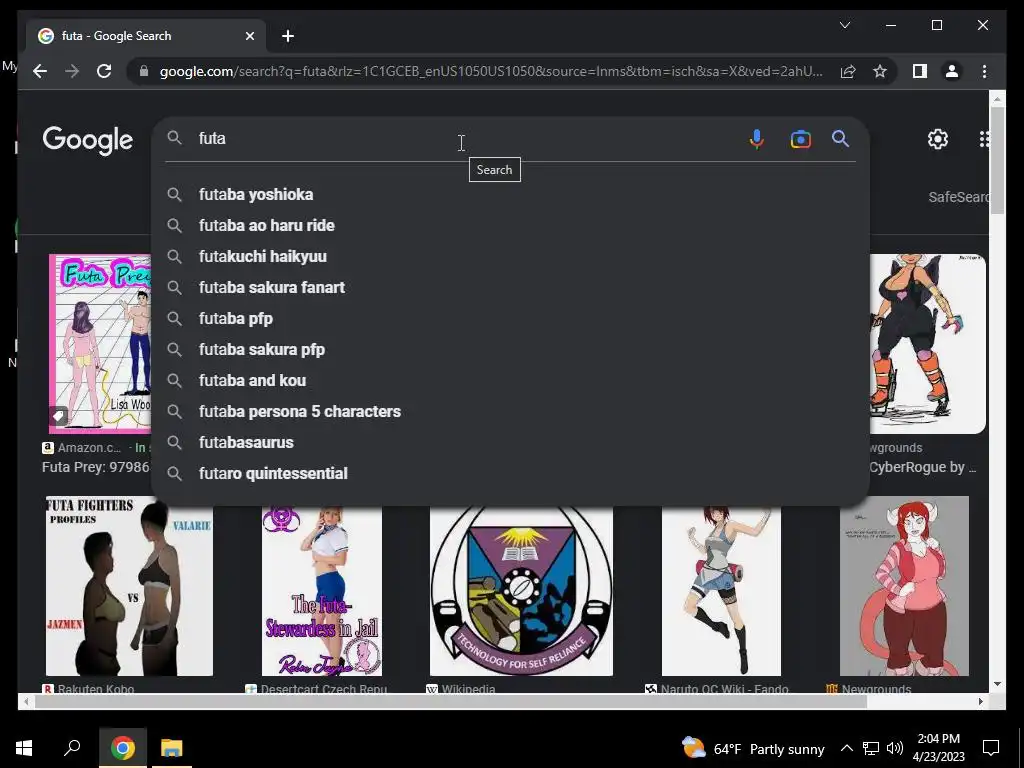View site information via the lock icon

click(x=144, y=71)
